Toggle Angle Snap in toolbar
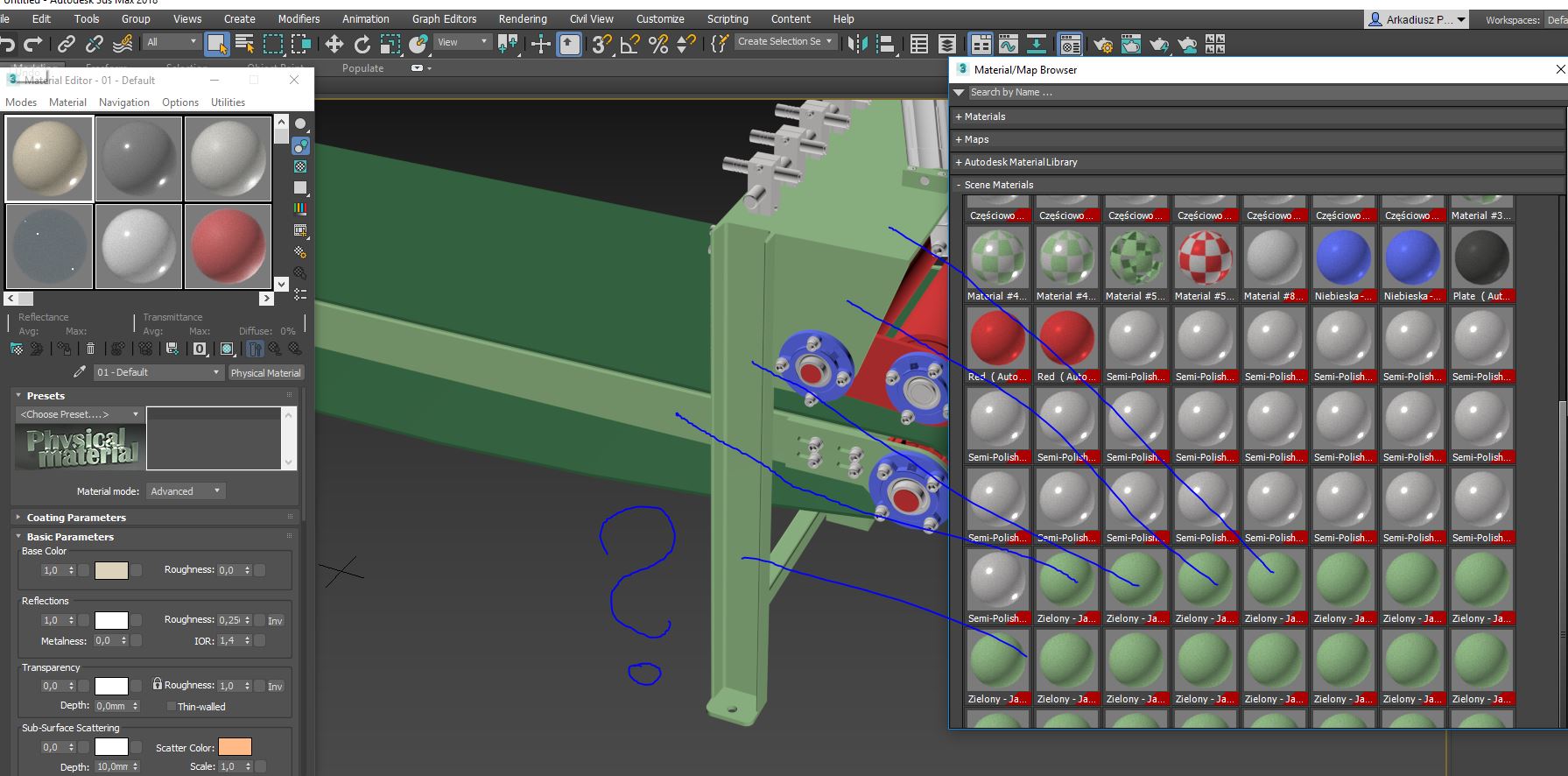1568x776 pixels. coord(630,44)
